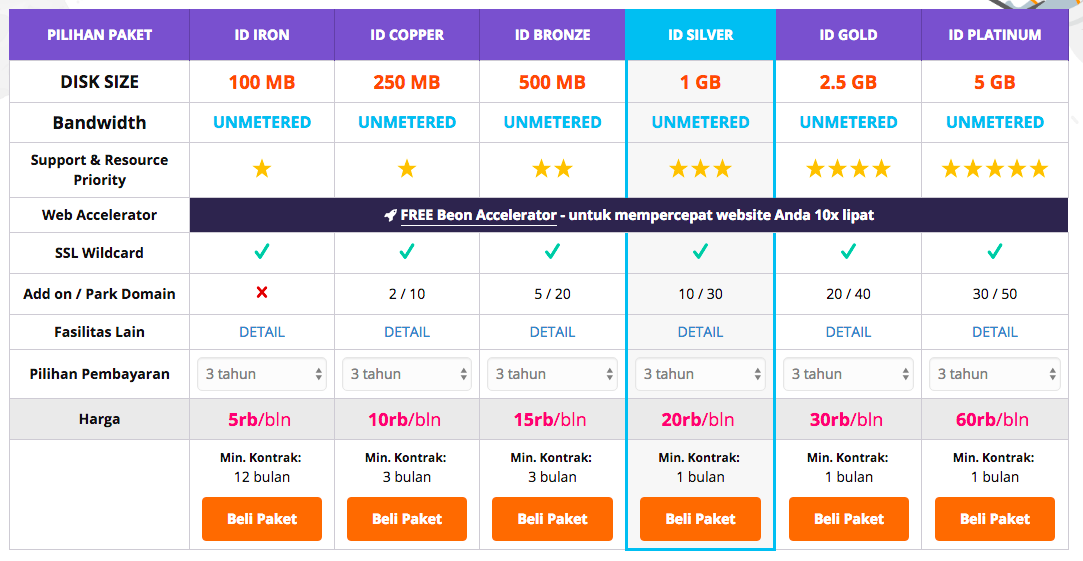Click the SSL Wildcard checkmark for ID Copper
This screenshot has width=1083, height=561.
(407, 251)
